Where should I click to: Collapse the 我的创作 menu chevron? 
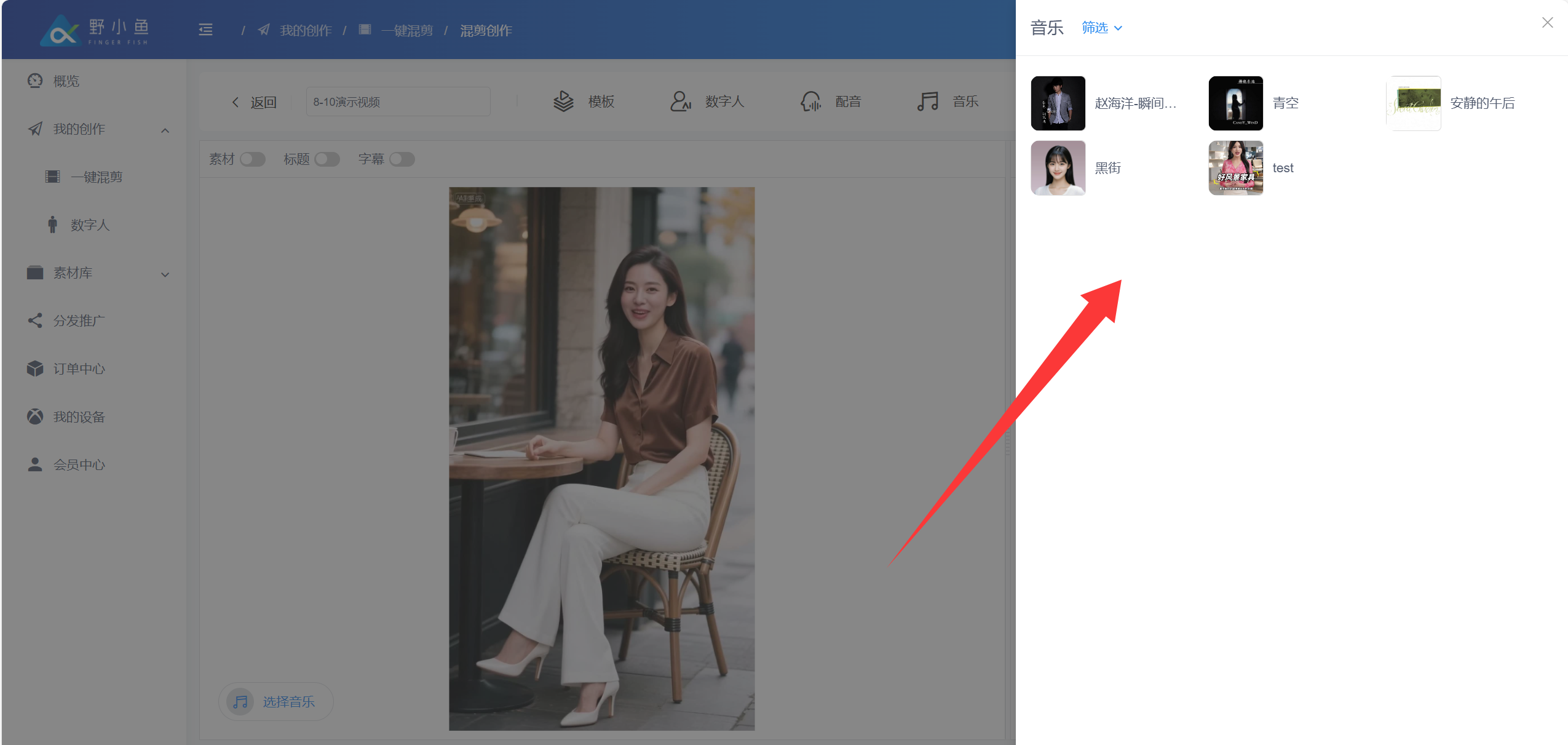point(165,130)
